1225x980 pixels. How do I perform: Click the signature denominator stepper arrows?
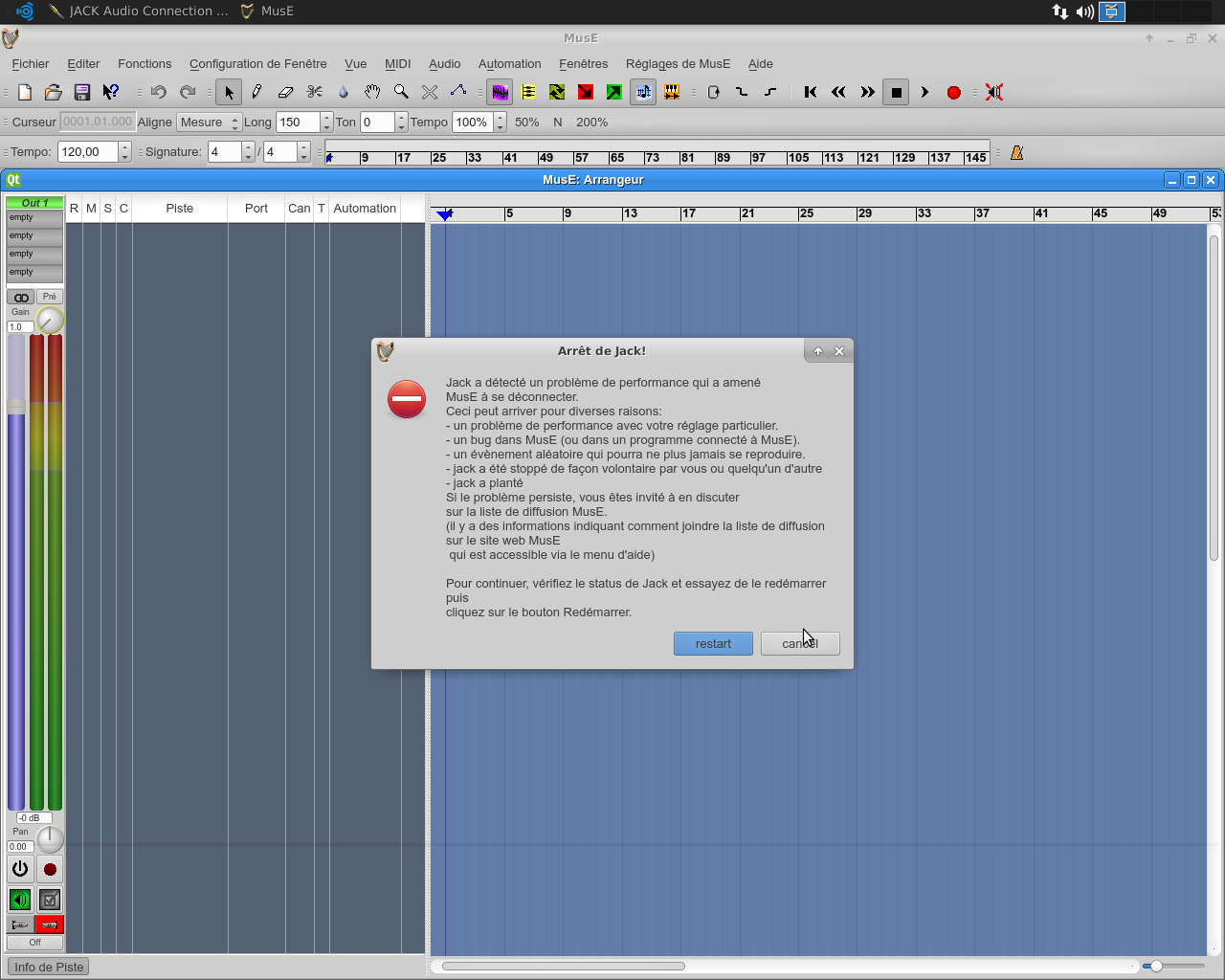(x=304, y=152)
